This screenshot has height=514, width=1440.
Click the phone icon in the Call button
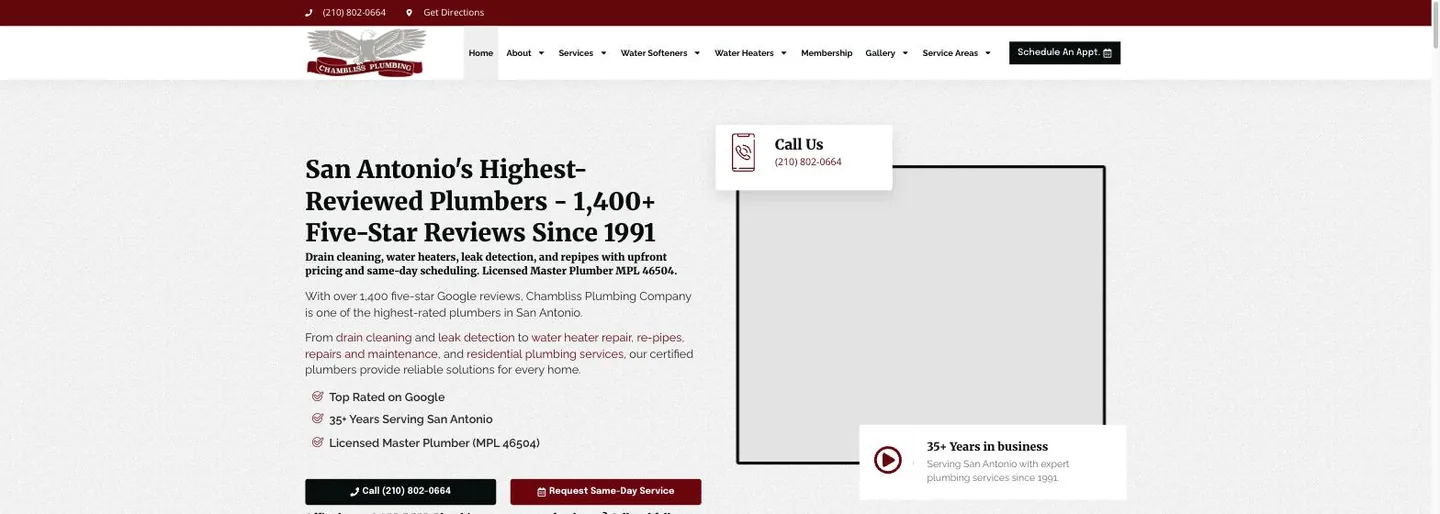point(355,492)
